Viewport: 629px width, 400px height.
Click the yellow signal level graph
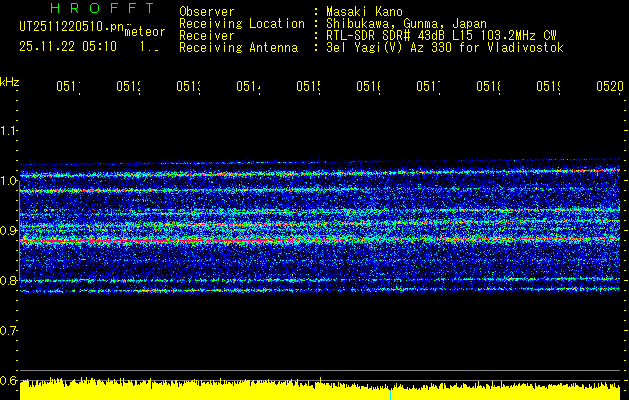320,391
